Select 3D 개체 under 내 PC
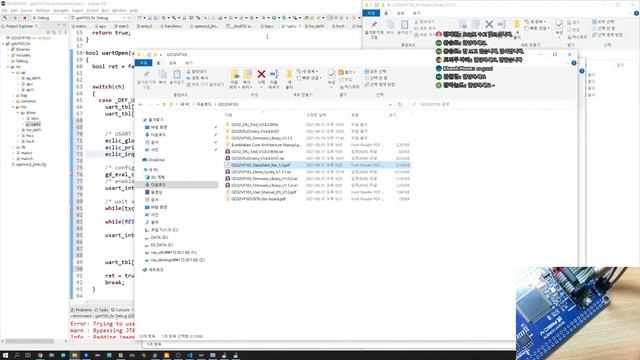Viewport: 640px width, 360px height. point(155,177)
